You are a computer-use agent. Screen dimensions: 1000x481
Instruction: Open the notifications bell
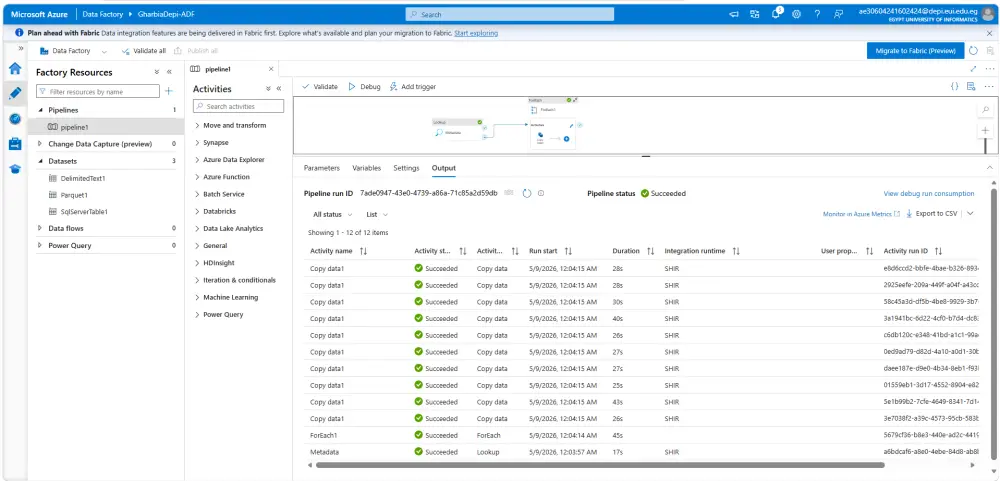tap(776, 14)
